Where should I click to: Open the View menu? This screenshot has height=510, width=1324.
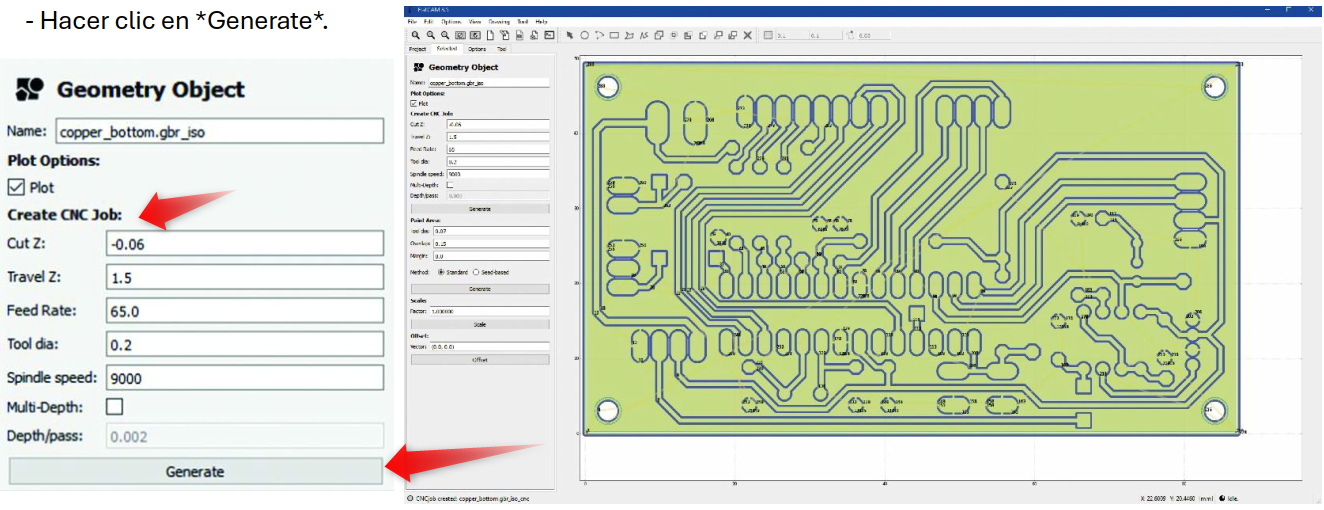[x=474, y=21]
